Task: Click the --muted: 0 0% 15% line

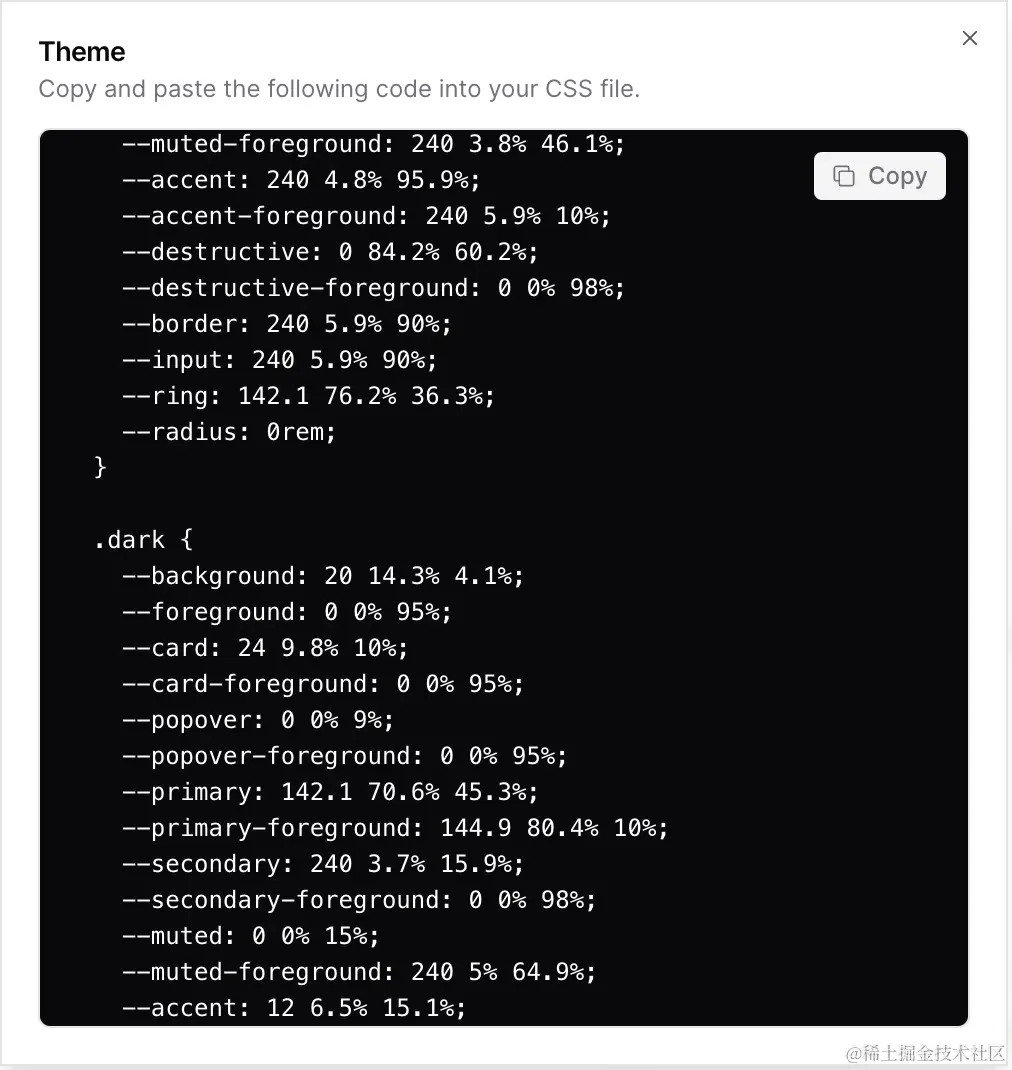Action: coord(251,936)
